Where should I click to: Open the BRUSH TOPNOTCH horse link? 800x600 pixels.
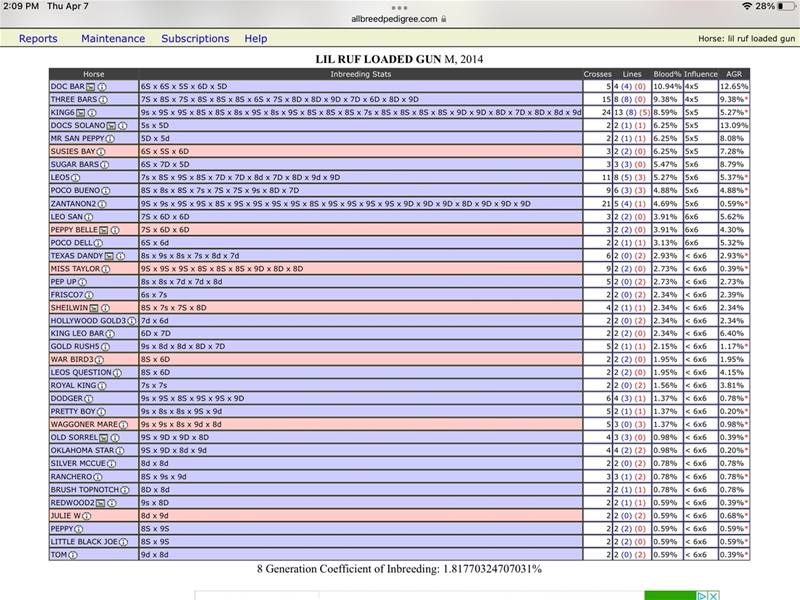(85, 490)
